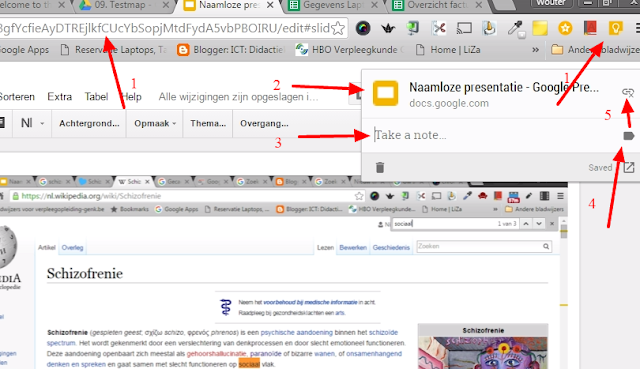
Task: Click the docs.google.com text in Keep popup
Action: coord(449,103)
